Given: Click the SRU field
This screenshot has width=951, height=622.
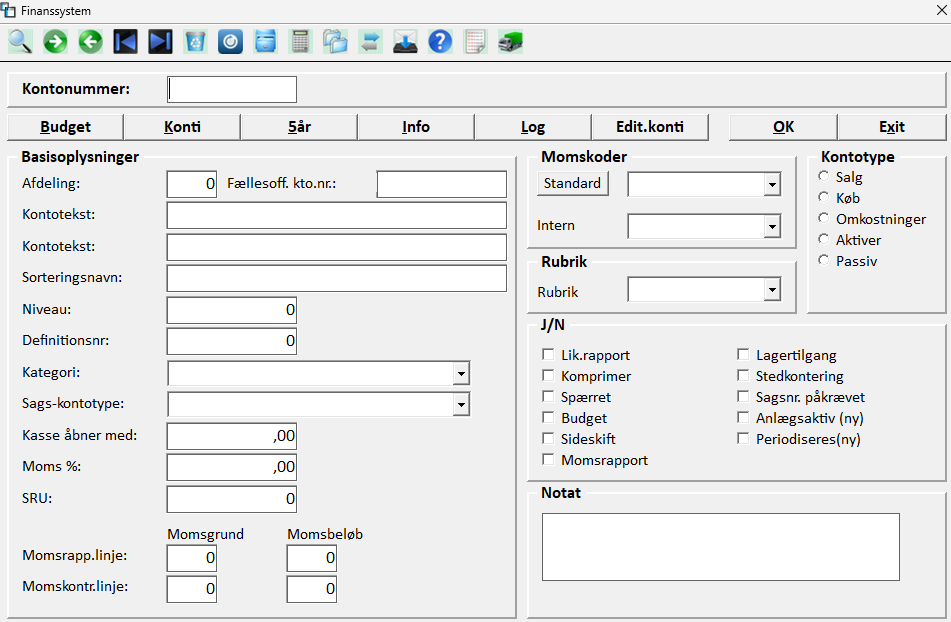Looking at the screenshot, I should pos(232,499).
